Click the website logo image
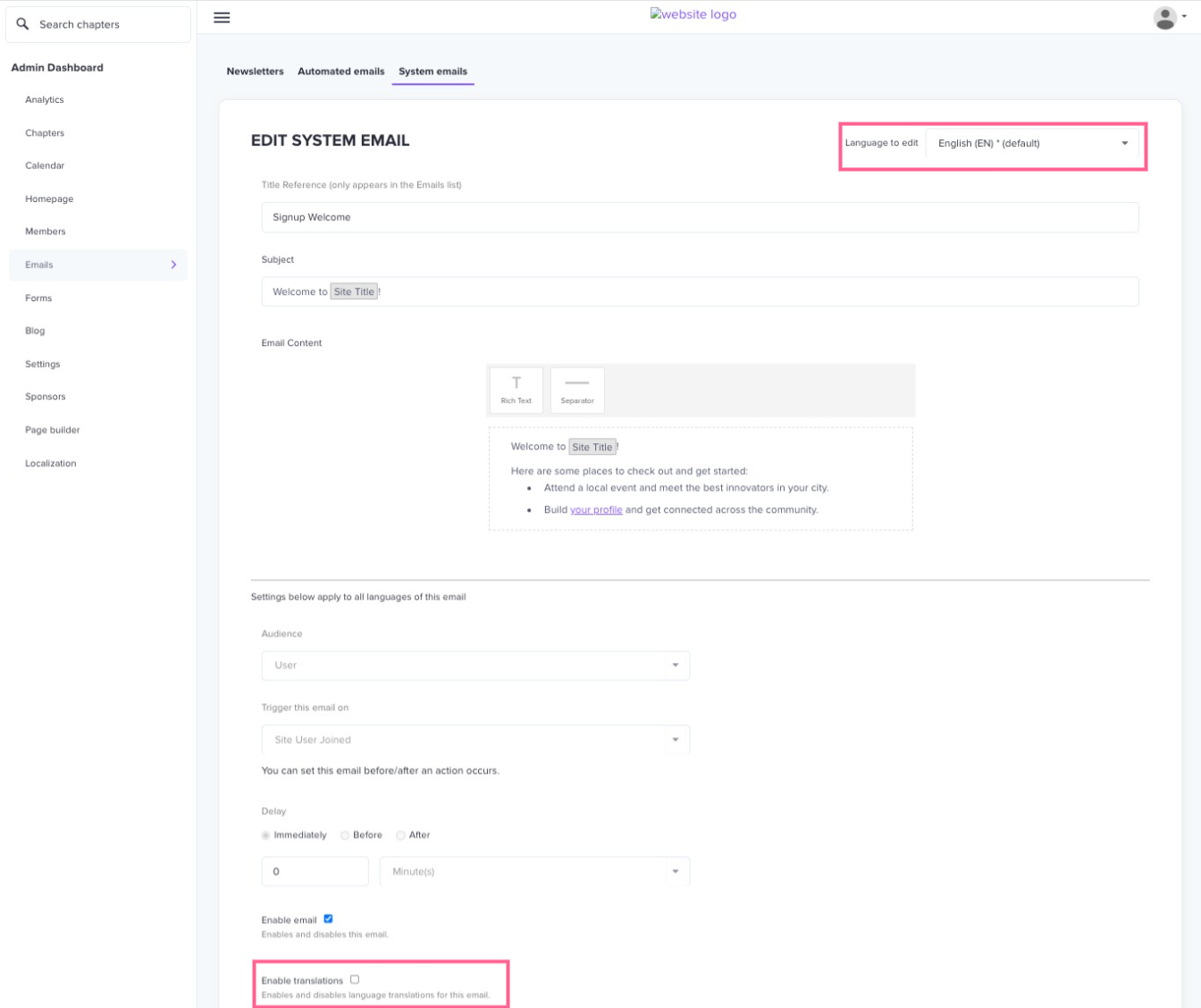The height and width of the screenshot is (1008, 1201). (x=693, y=14)
